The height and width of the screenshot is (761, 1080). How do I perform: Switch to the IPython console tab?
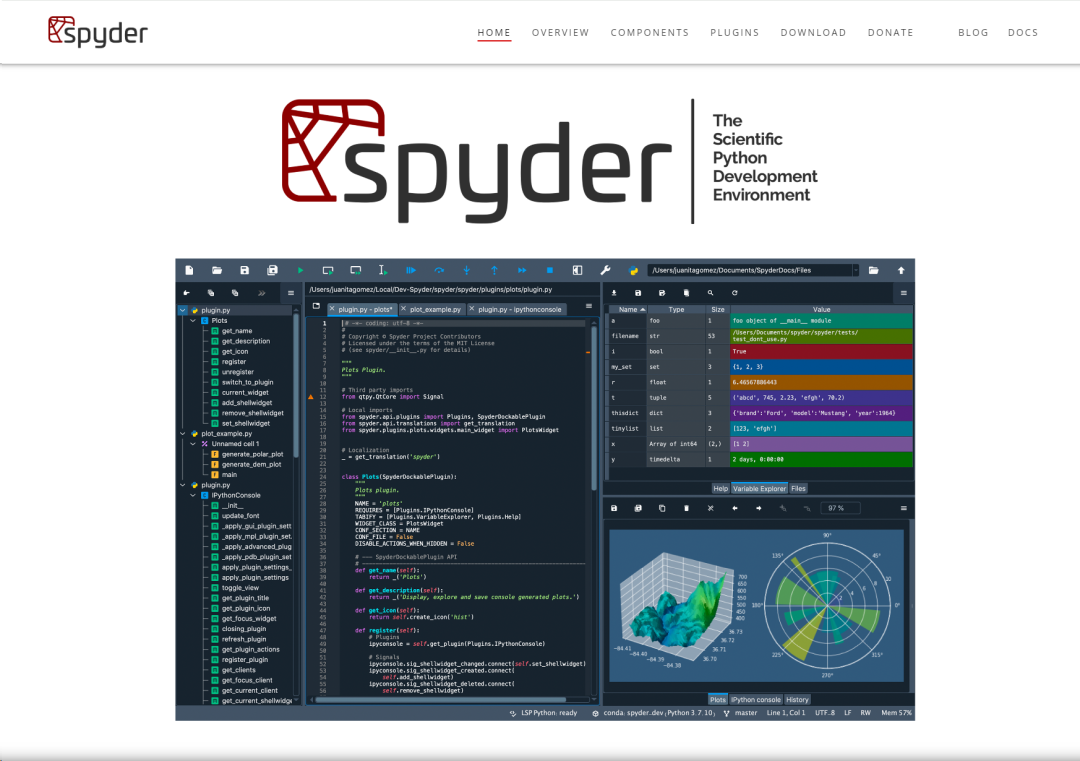pos(756,700)
